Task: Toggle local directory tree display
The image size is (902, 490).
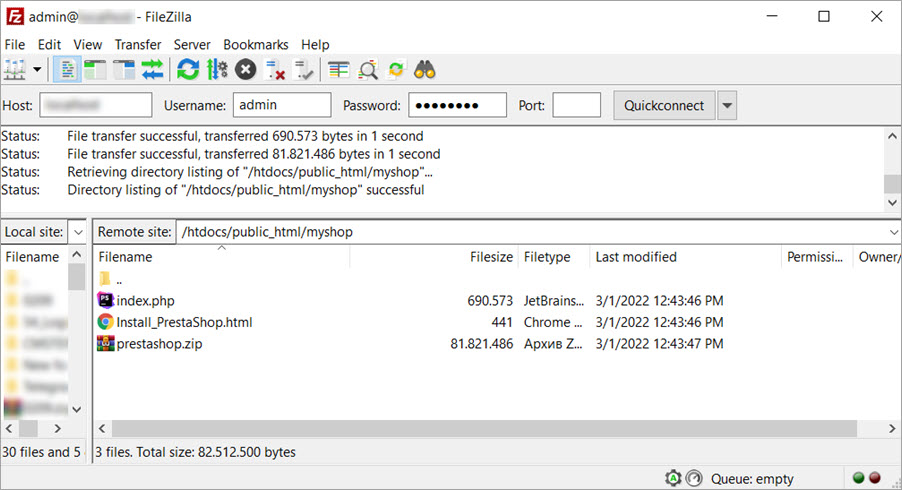Action: 95,70
